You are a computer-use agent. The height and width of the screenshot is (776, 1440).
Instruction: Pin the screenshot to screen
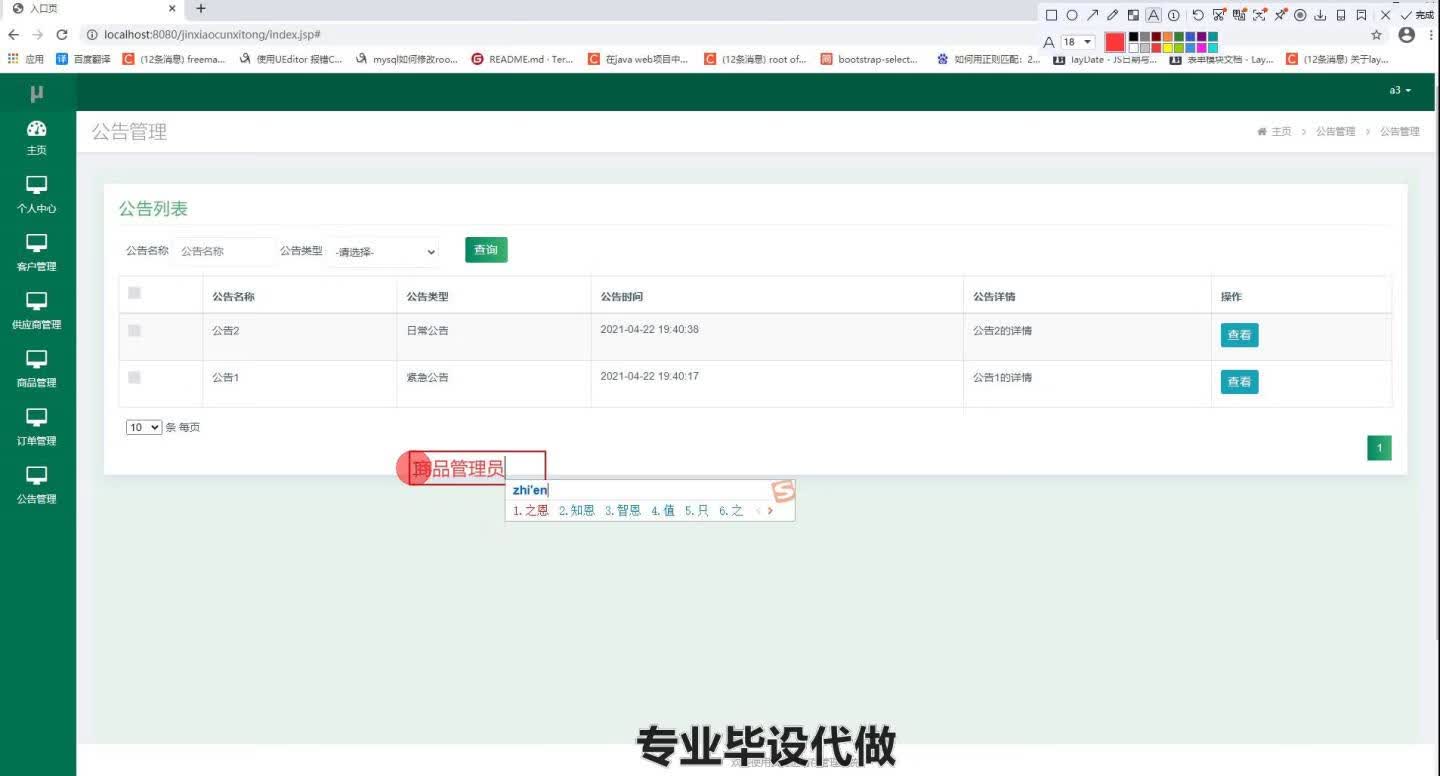pos(1280,15)
